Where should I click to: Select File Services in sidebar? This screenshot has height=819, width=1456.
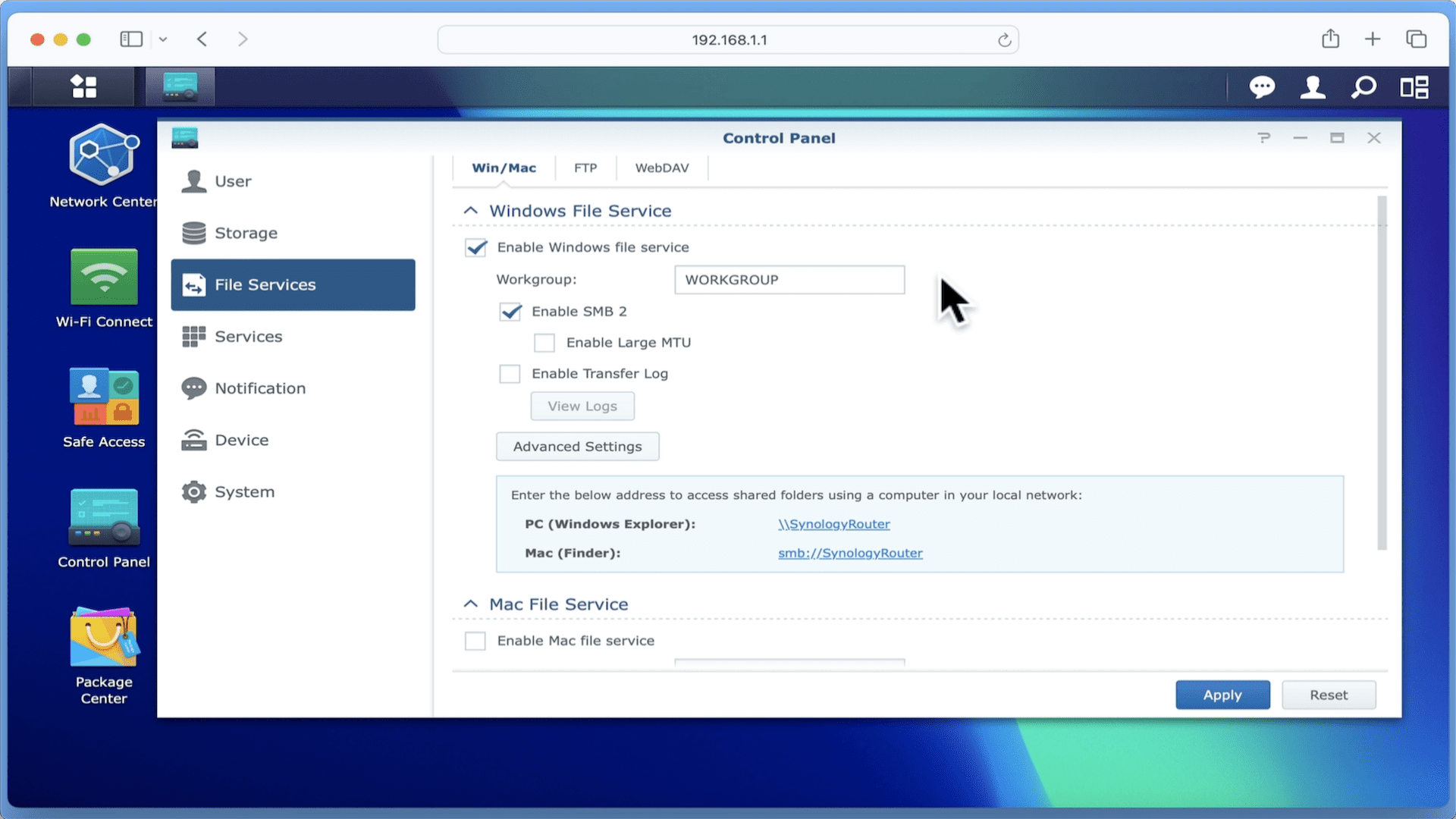tap(293, 284)
